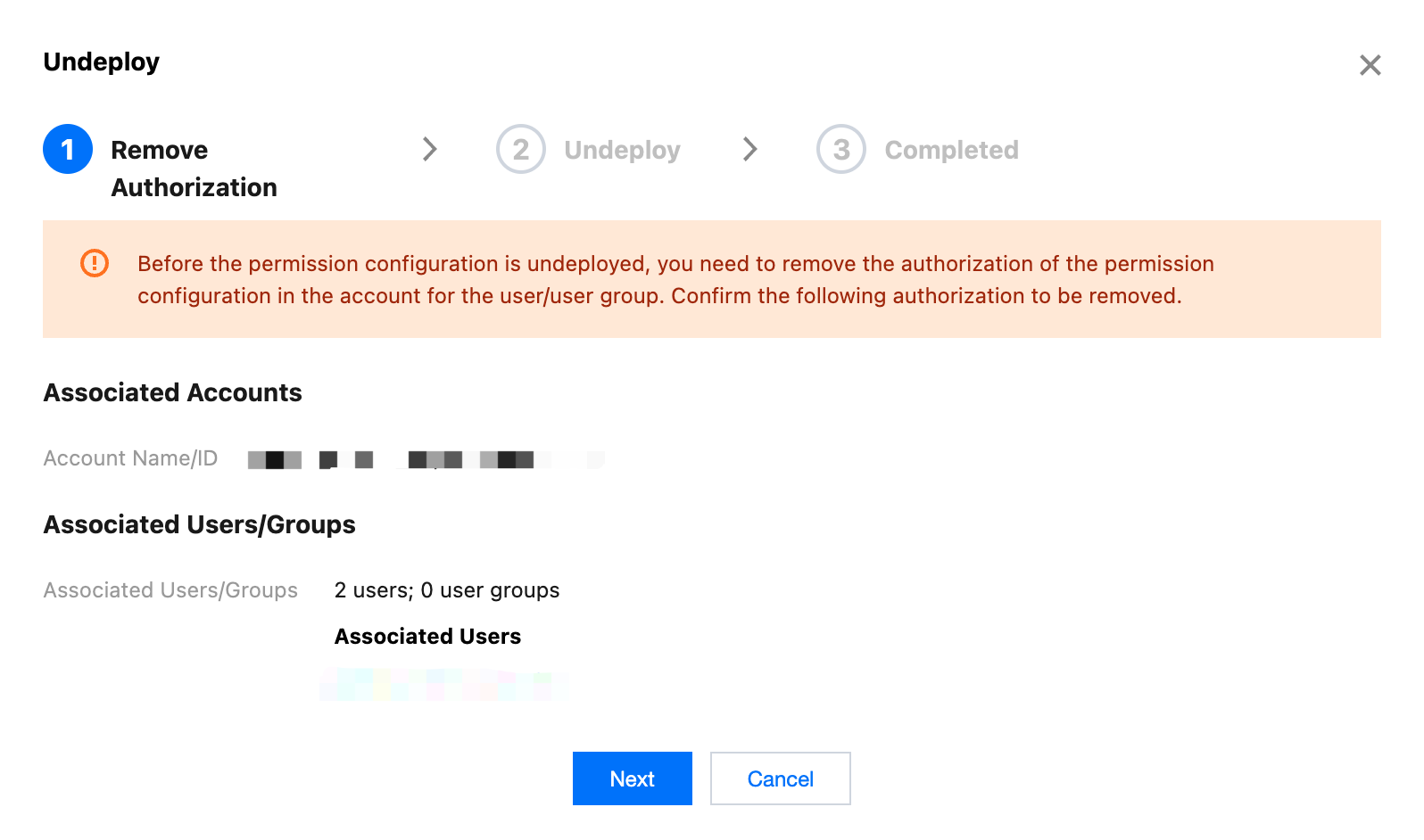This screenshot has width=1424, height=840.
Task: Click the step 2 number circle
Action: (521, 149)
